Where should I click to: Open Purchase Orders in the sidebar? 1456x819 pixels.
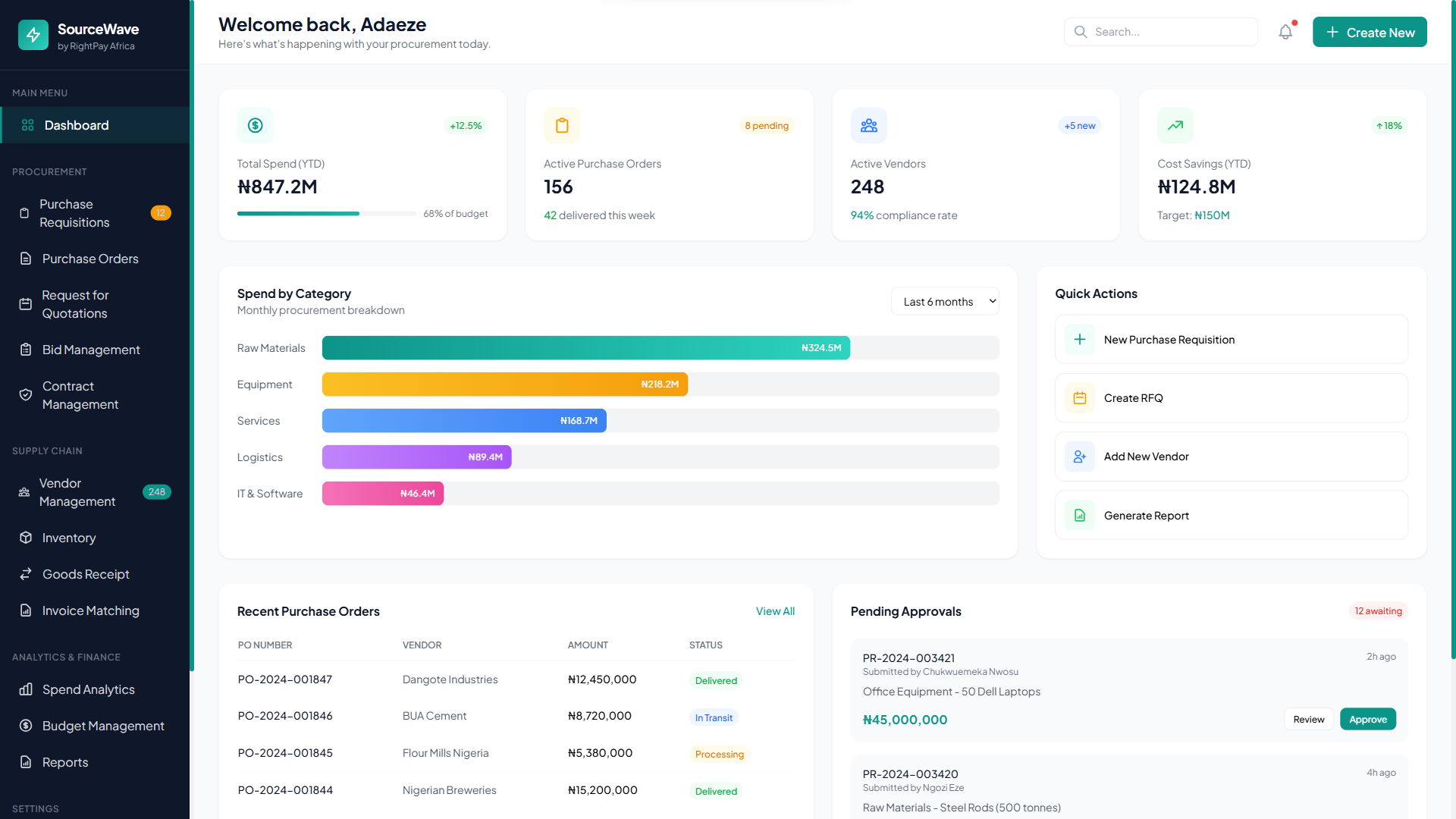90,259
